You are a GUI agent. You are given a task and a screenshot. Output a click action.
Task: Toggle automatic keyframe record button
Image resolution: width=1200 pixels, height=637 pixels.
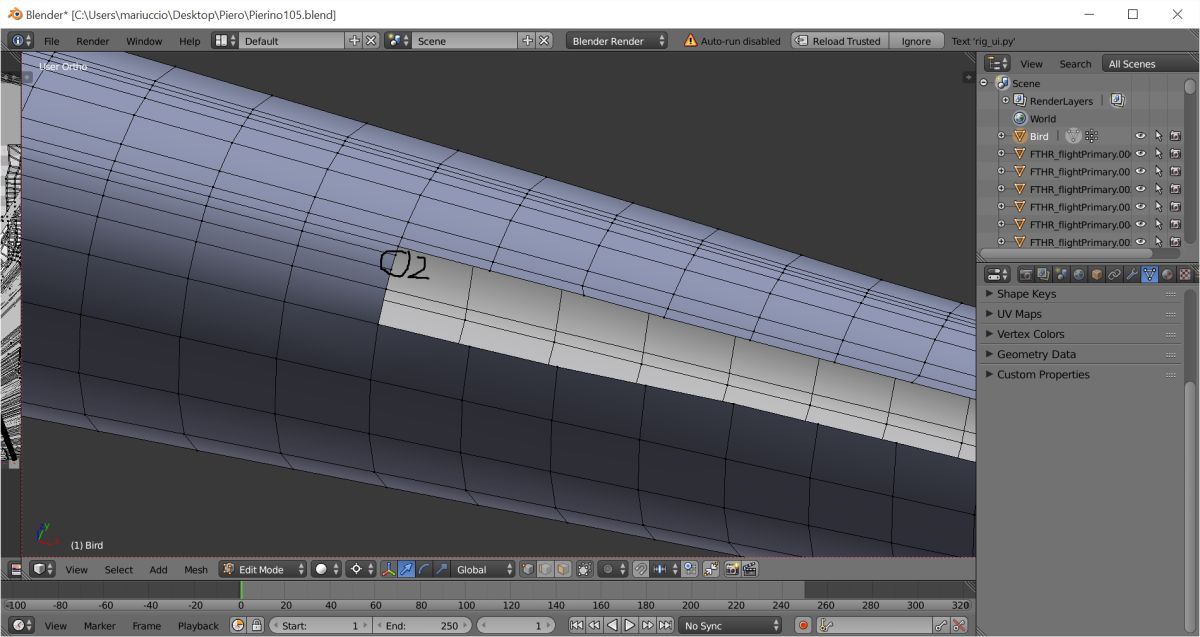tap(802, 625)
